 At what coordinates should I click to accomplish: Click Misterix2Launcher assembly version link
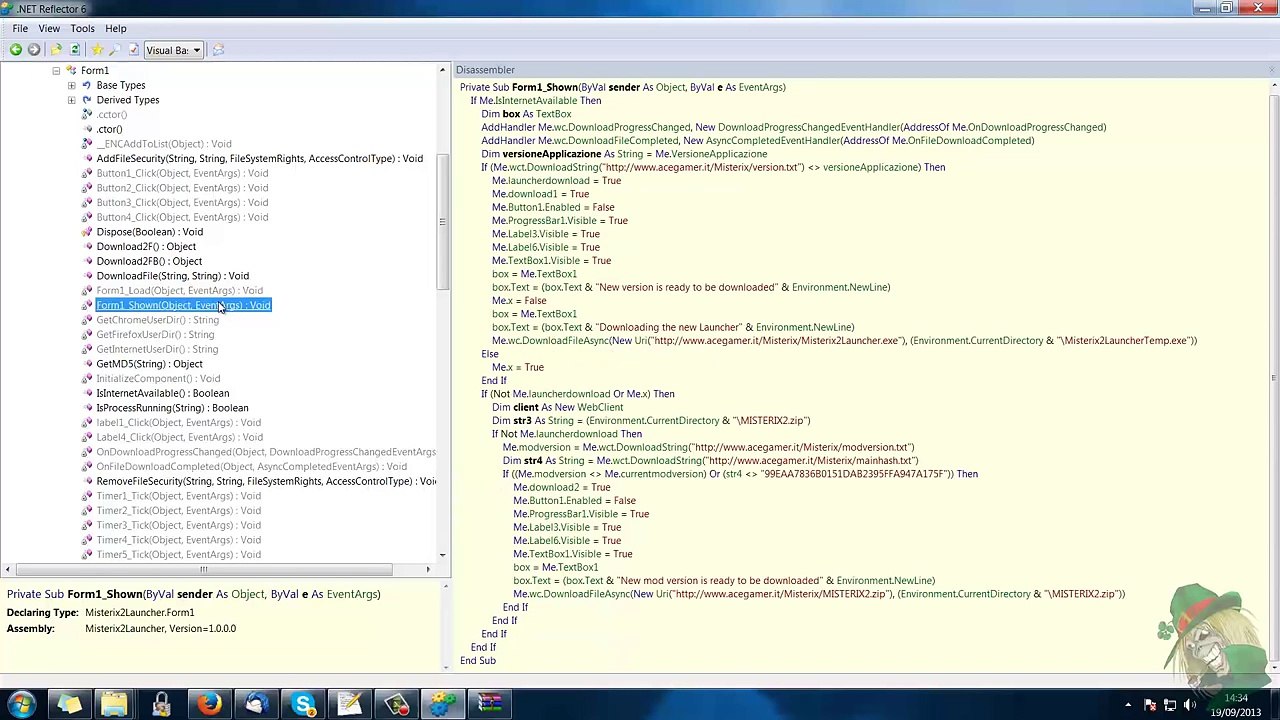coord(161,629)
